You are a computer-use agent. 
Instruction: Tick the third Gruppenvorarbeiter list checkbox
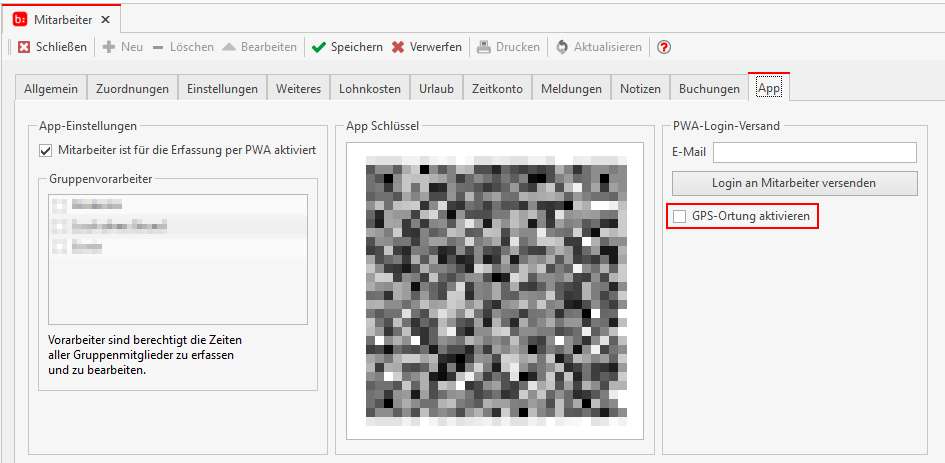pyautogui.click(x=59, y=247)
